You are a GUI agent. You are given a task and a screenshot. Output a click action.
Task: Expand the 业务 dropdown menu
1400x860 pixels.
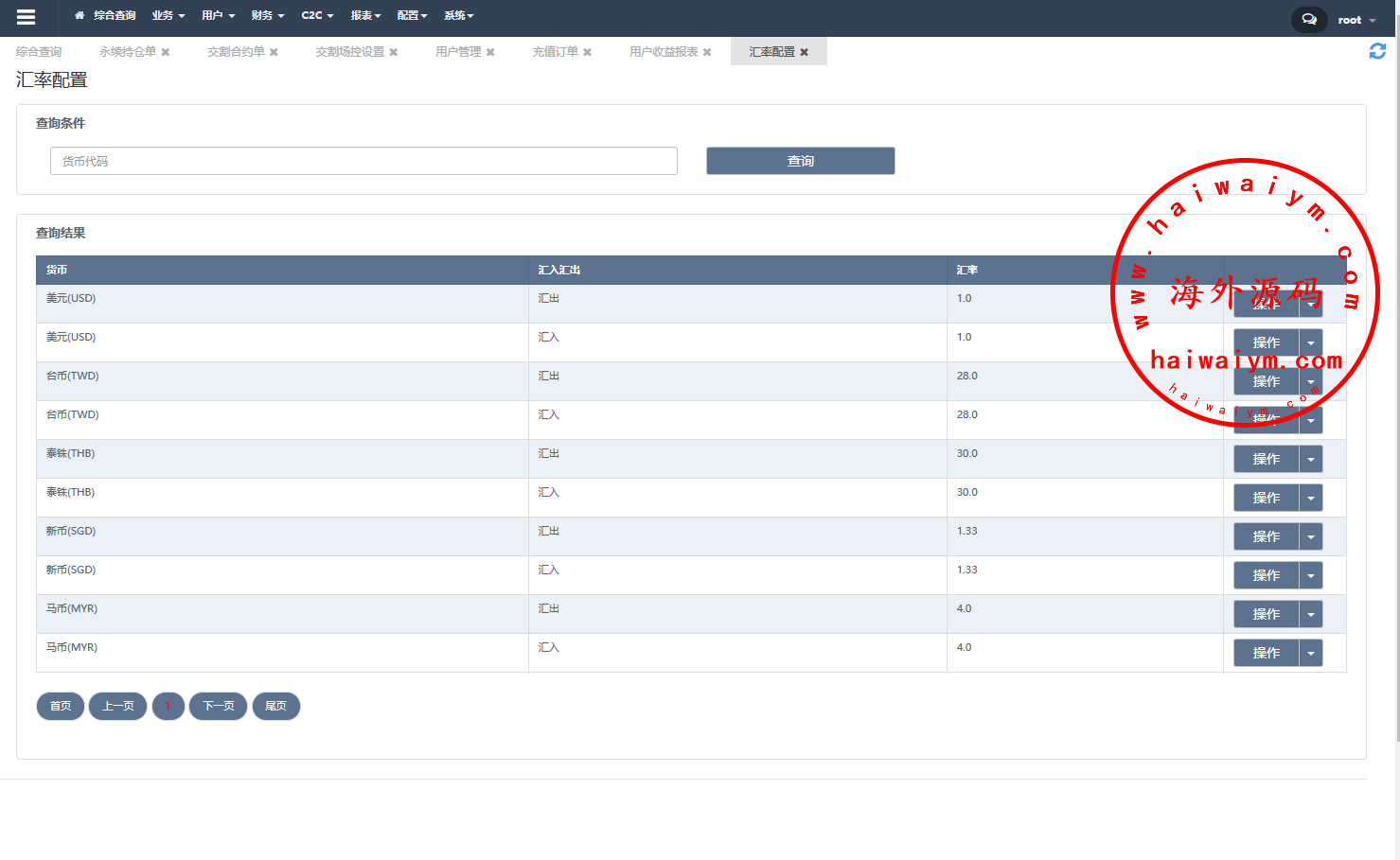click(x=168, y=15)
